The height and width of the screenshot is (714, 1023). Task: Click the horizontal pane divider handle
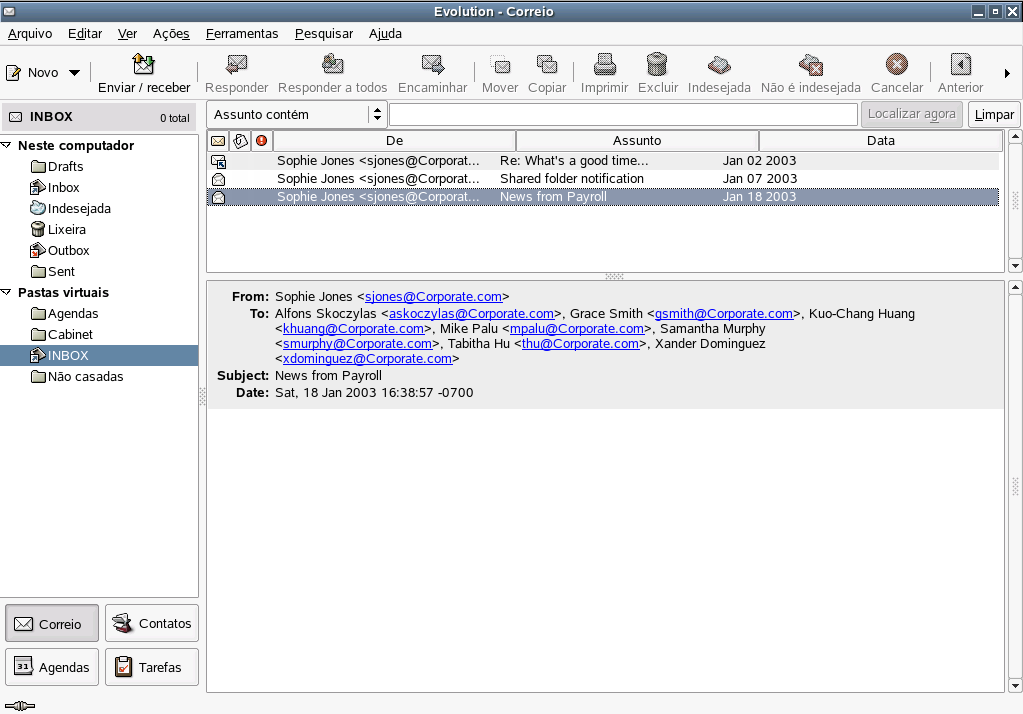tap(614, 276)
